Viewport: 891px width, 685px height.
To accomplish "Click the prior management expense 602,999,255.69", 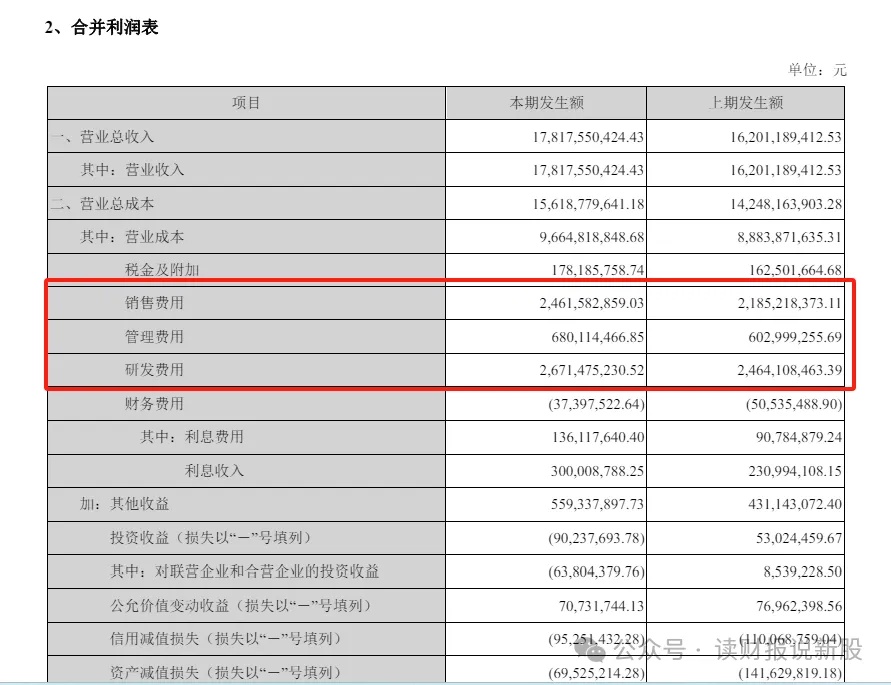I will (x=795, y=337).
